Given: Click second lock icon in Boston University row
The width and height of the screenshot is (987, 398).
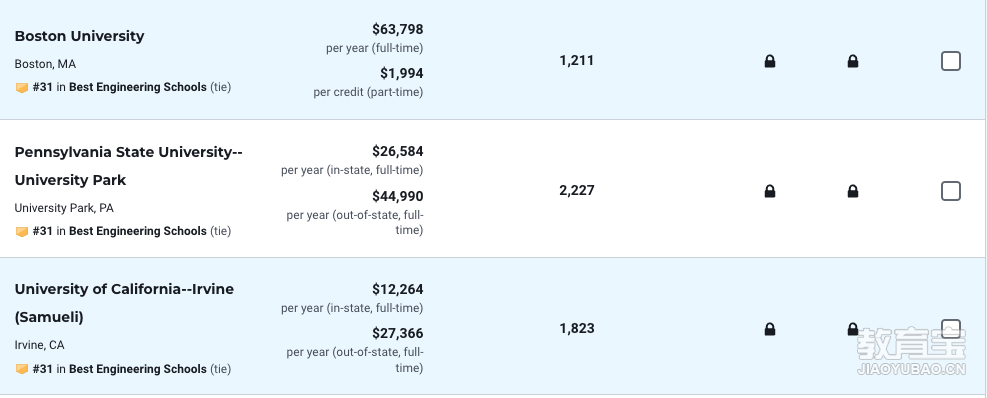Looking at the screenshot, I should 852,61.
